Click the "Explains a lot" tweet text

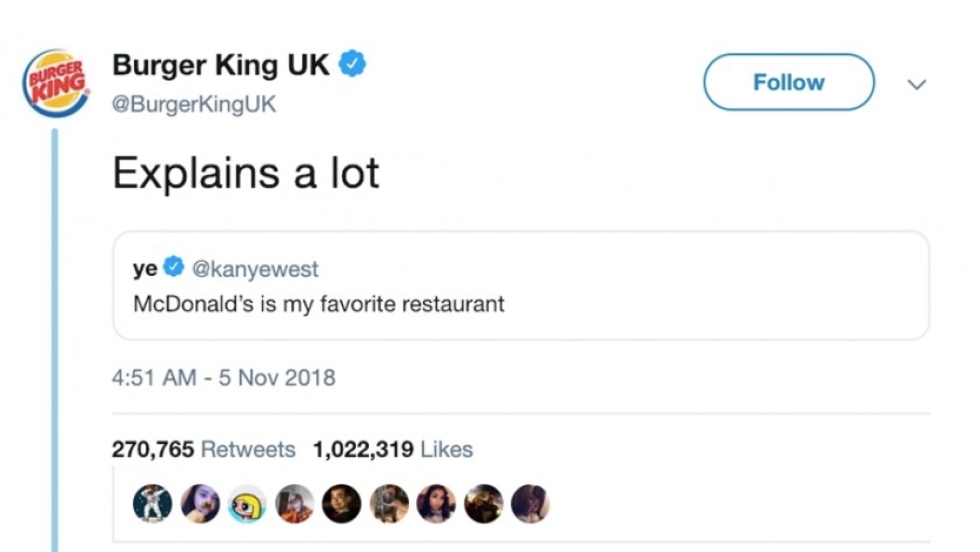[x=246, y=173]
